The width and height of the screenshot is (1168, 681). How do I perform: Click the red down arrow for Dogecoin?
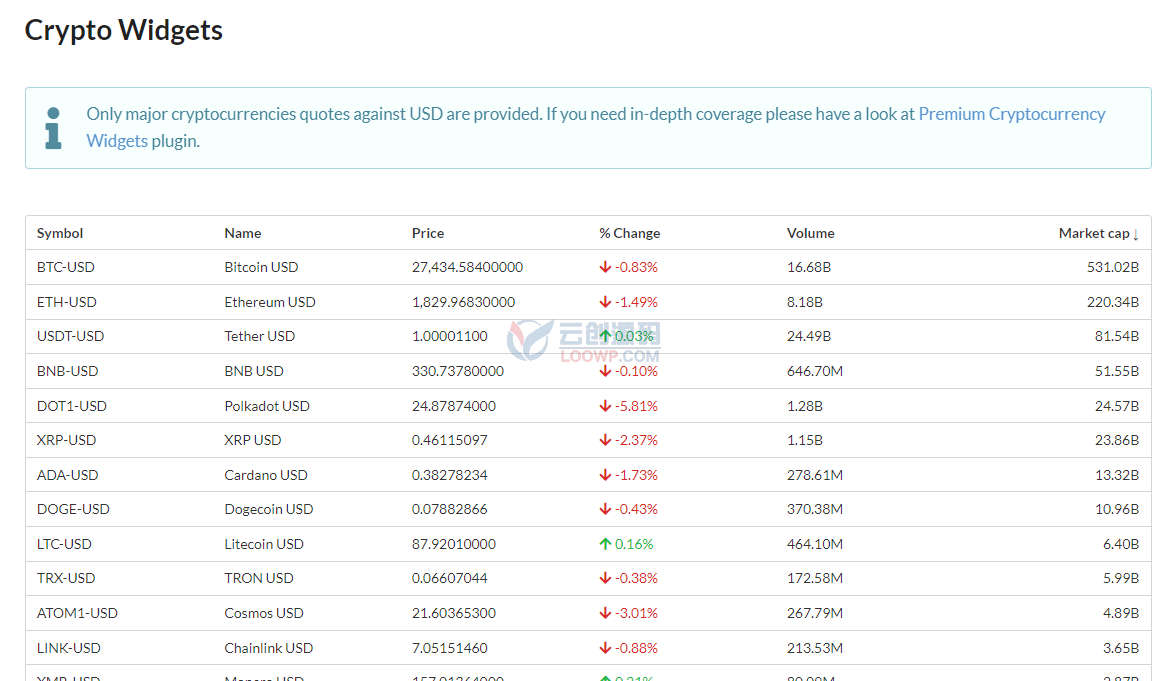(x=605, y=509)
